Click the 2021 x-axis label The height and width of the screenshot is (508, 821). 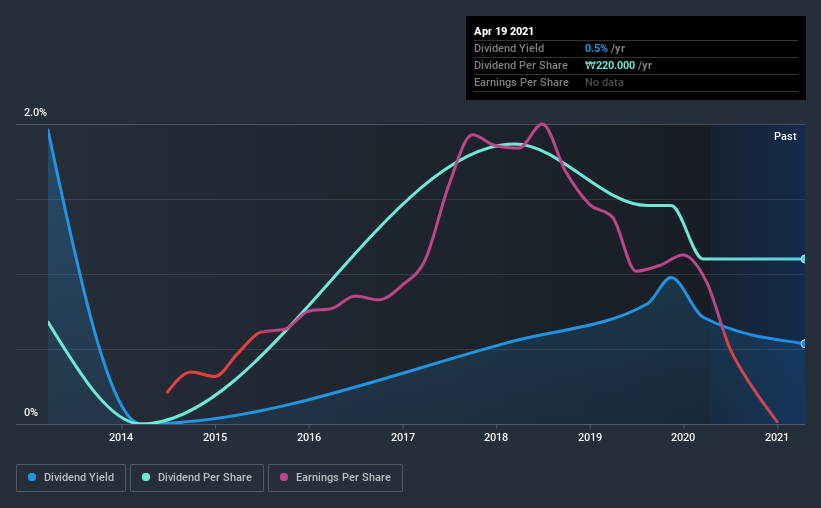click(x=776, y=437)
